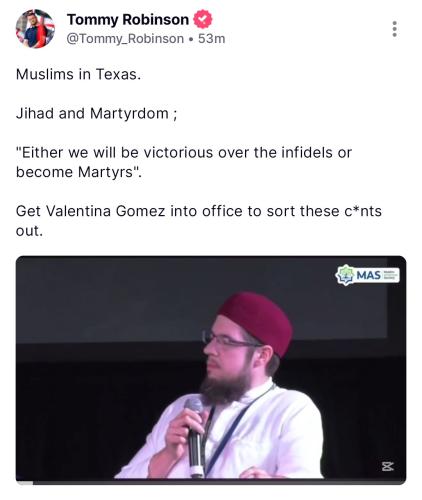
Task: Click the final word 'out.' in post
Action: click(29, 231)
